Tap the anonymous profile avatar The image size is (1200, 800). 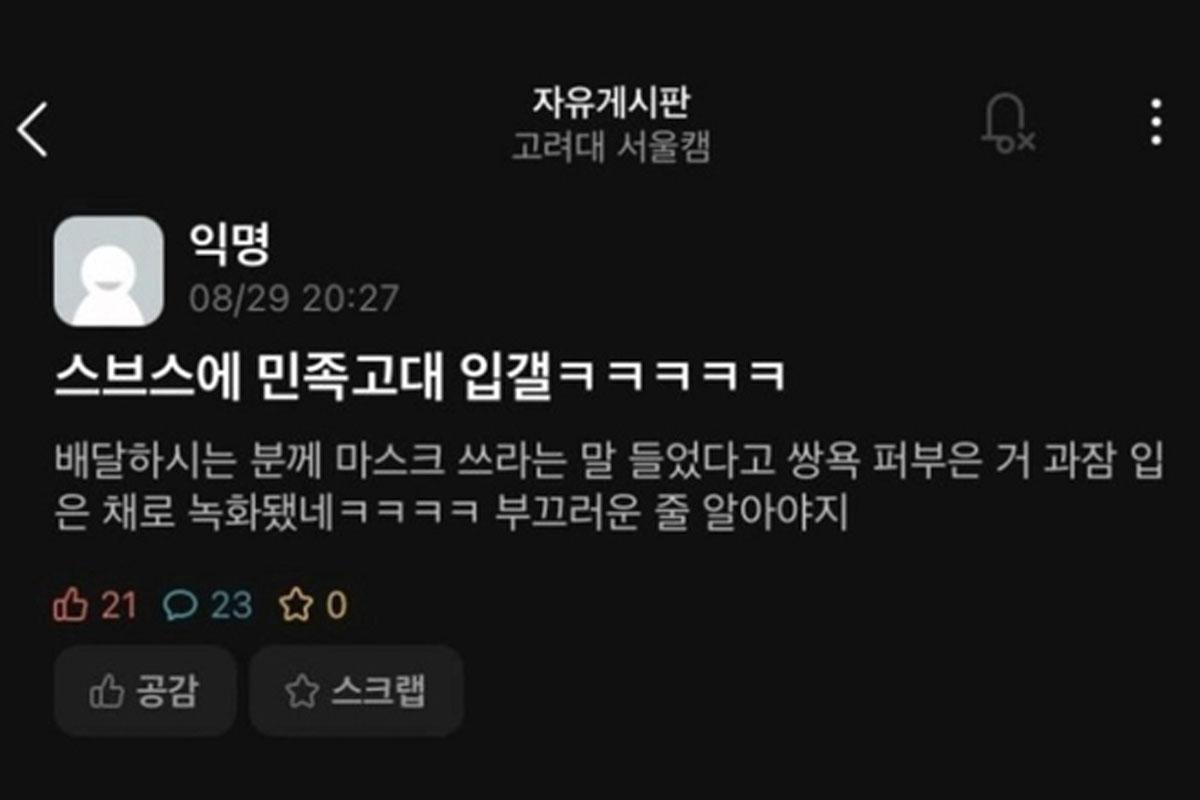point(108,271)
